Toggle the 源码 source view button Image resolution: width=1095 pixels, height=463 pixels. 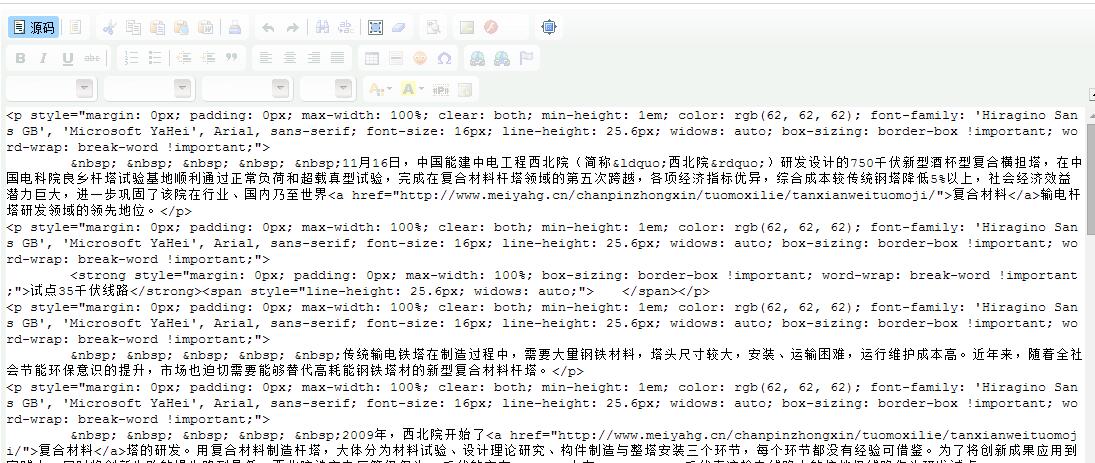point(34,28)
